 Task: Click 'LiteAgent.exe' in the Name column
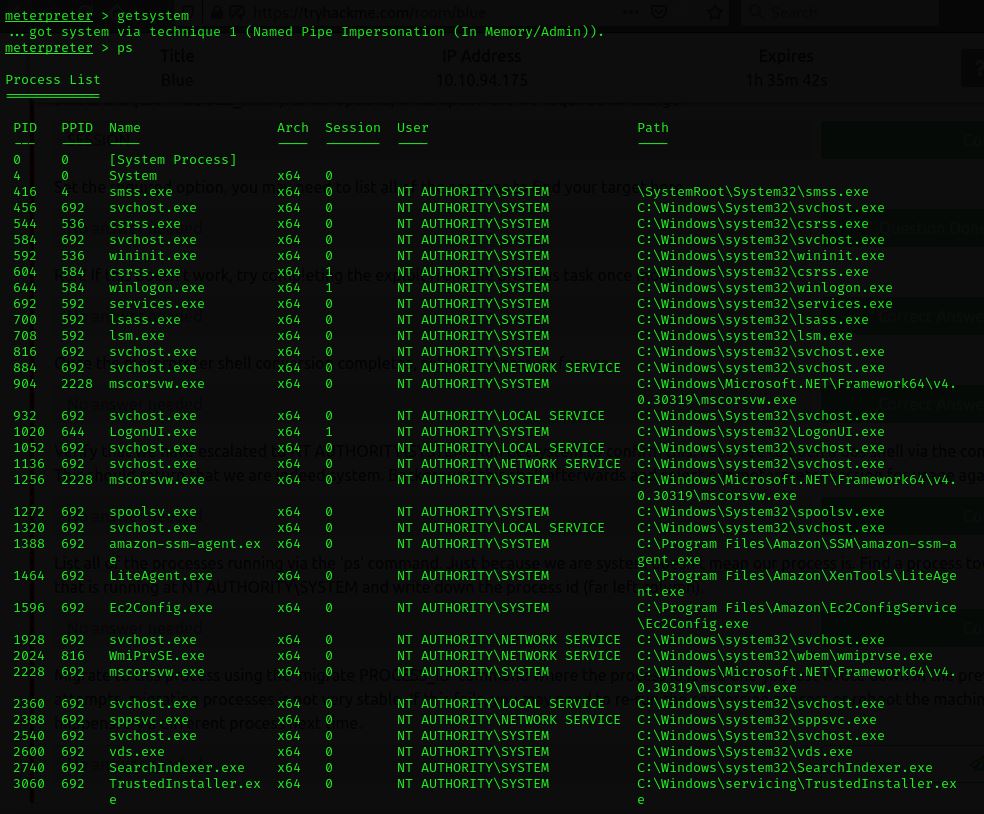pos(161,576)
